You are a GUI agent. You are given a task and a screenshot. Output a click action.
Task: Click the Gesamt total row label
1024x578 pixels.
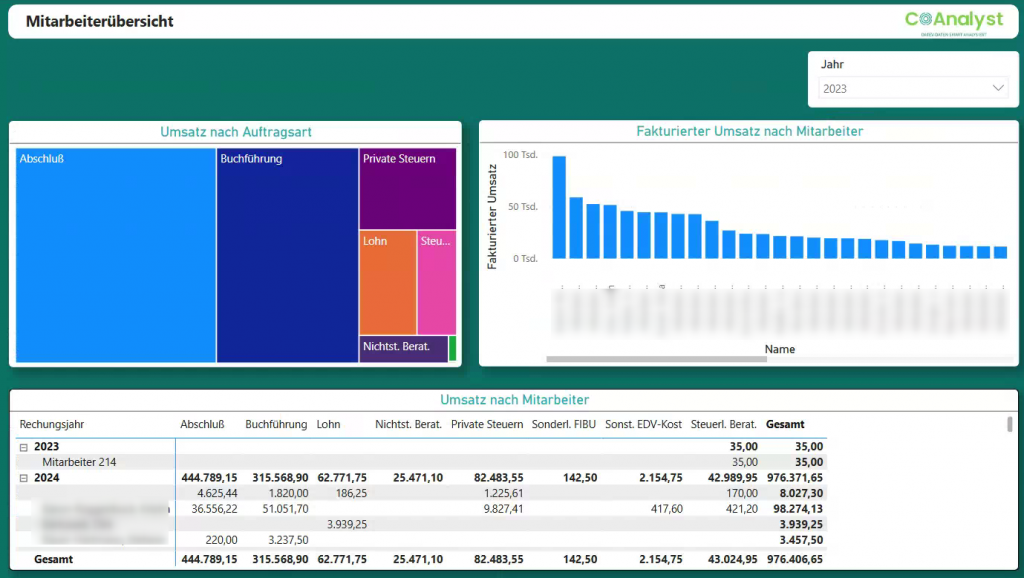(53, 559)
